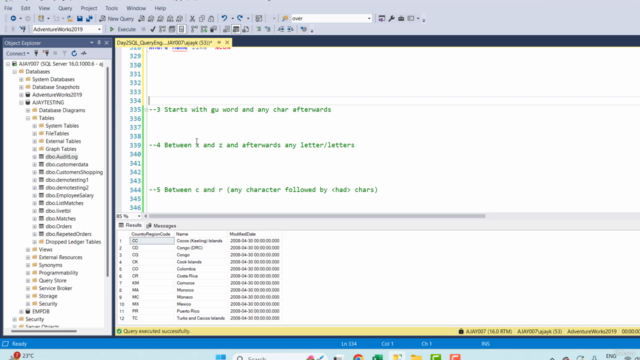Toggle IntelliSense Enabled button
Viewport: 640px width, 360px height.
click(x=182, y=29)
